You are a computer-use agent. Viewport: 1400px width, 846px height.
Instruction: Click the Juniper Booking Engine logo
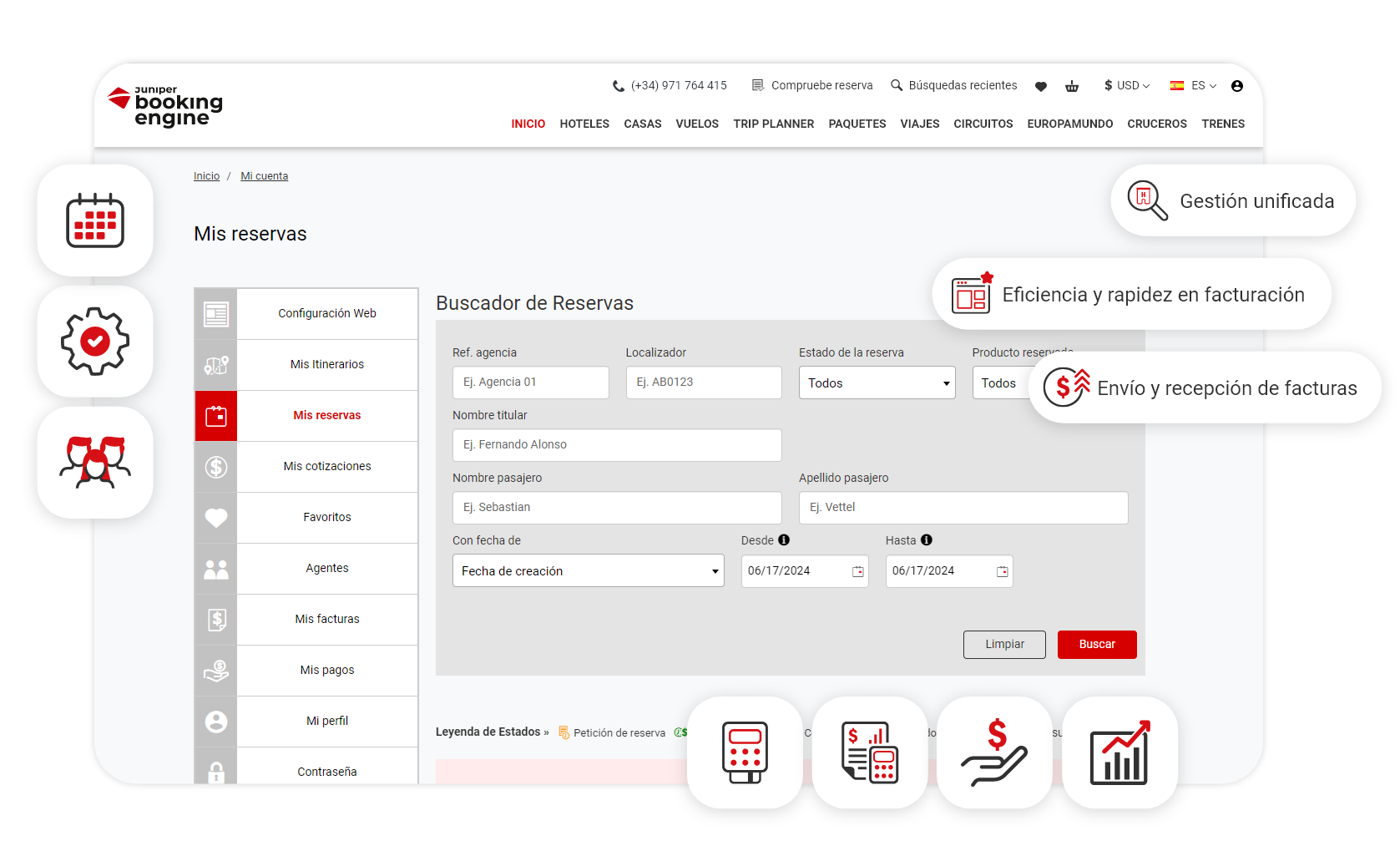[166, 107]
